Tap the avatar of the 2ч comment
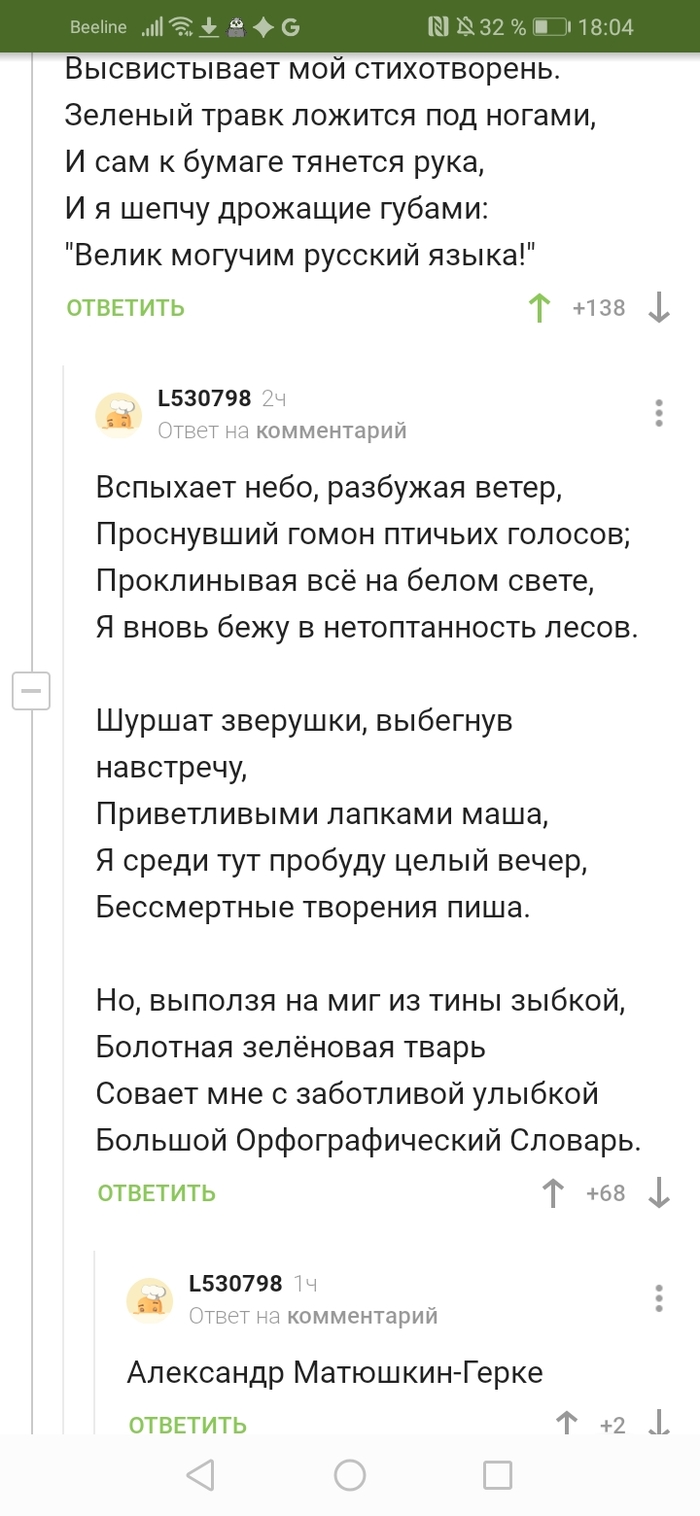 pos(118,415)
